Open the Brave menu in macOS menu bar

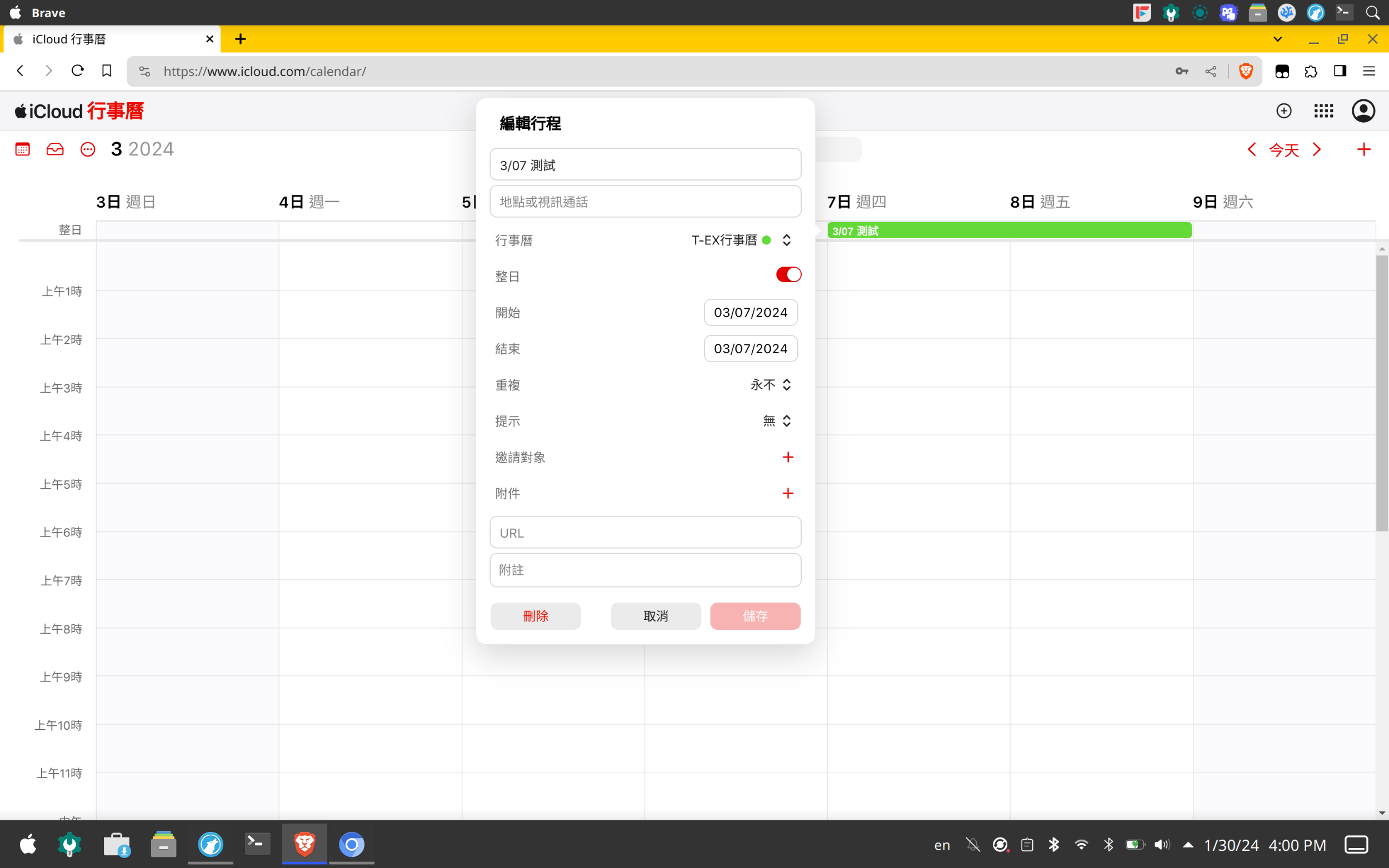[x=49, y=12]
